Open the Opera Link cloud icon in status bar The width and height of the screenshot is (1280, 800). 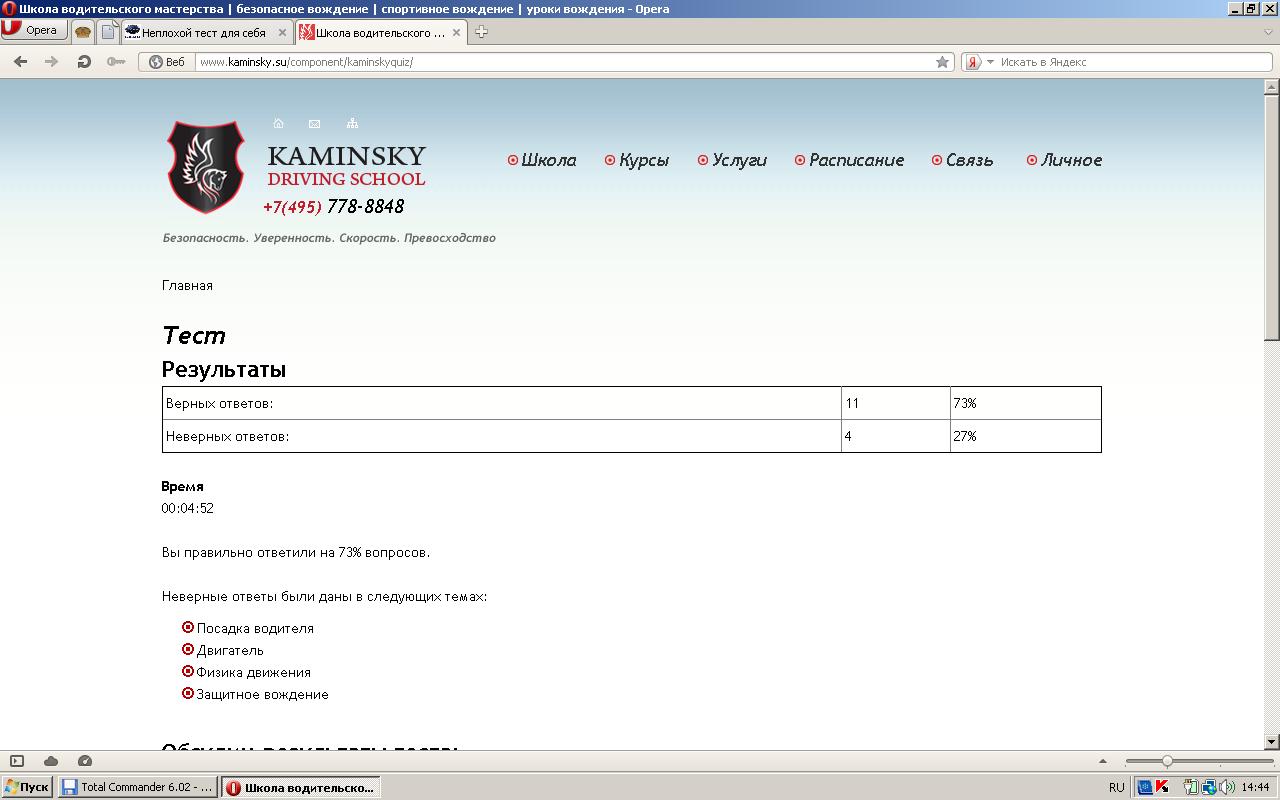tap(51, 761)
